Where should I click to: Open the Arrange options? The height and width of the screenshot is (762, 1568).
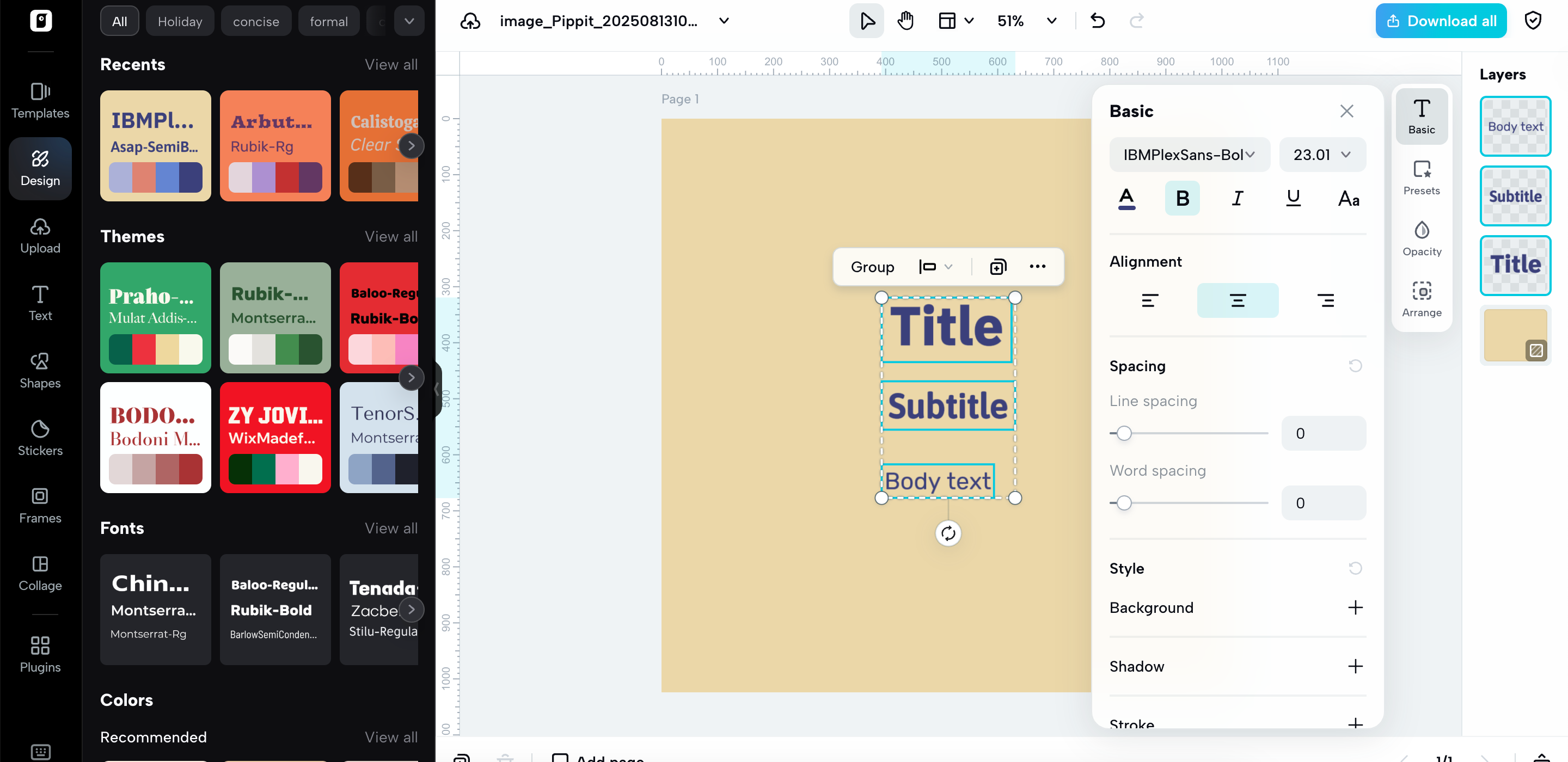[1422, 299]
